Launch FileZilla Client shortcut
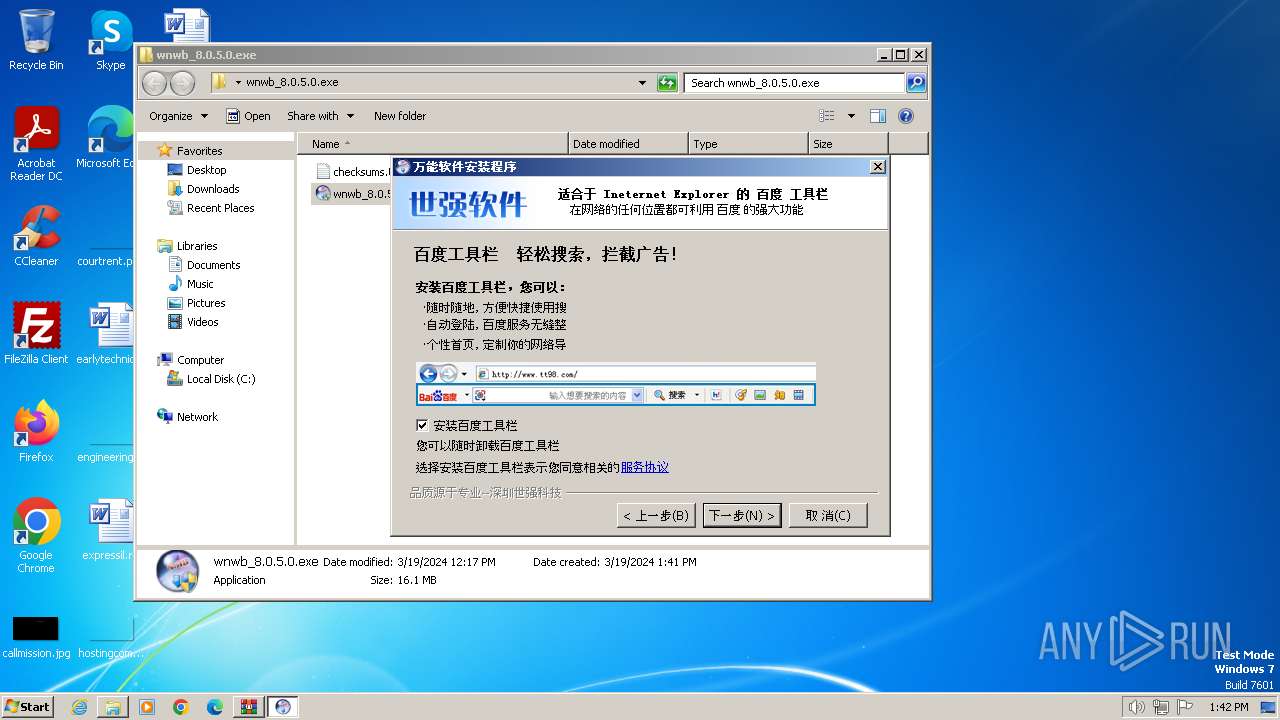The image size is (1280, 720). click(36, 333)
